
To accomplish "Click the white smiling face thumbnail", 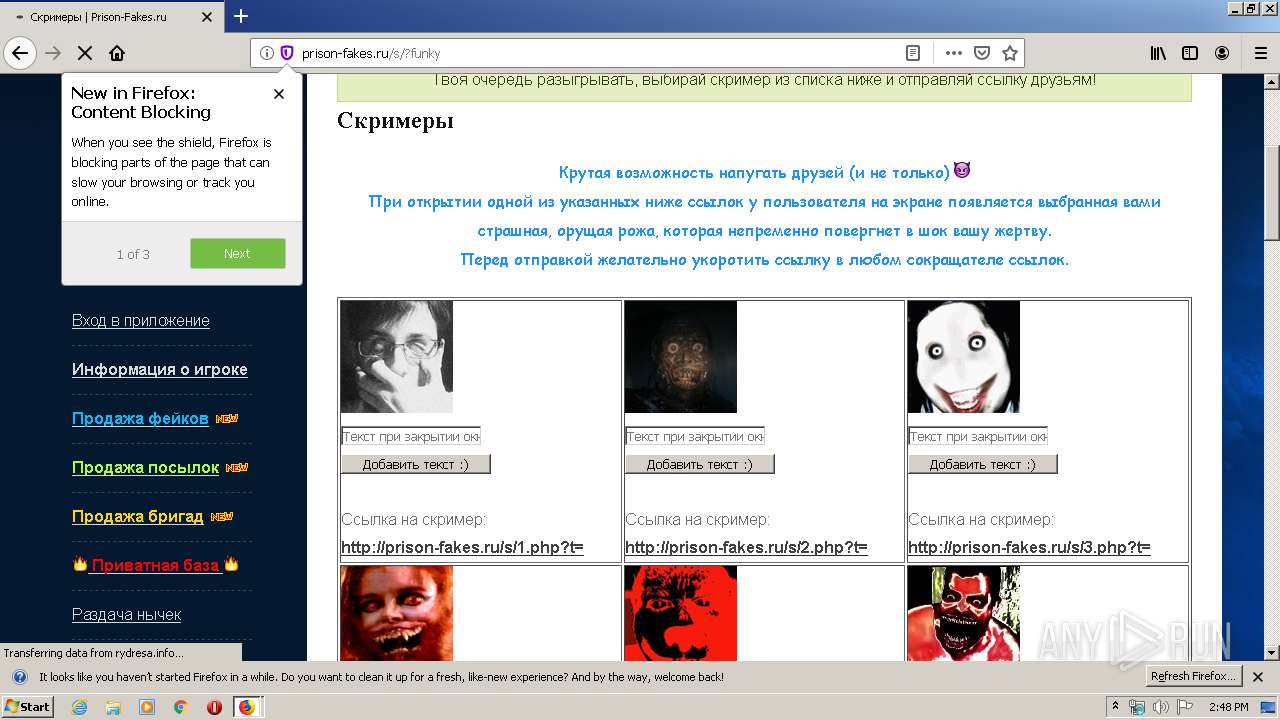I will (964, 357).
